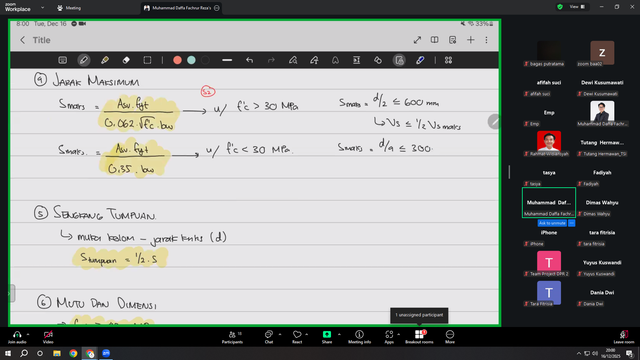Screen dimensions: 640x360
Task: Select Team Project DPR 2 tile
Action: point(549,263)
